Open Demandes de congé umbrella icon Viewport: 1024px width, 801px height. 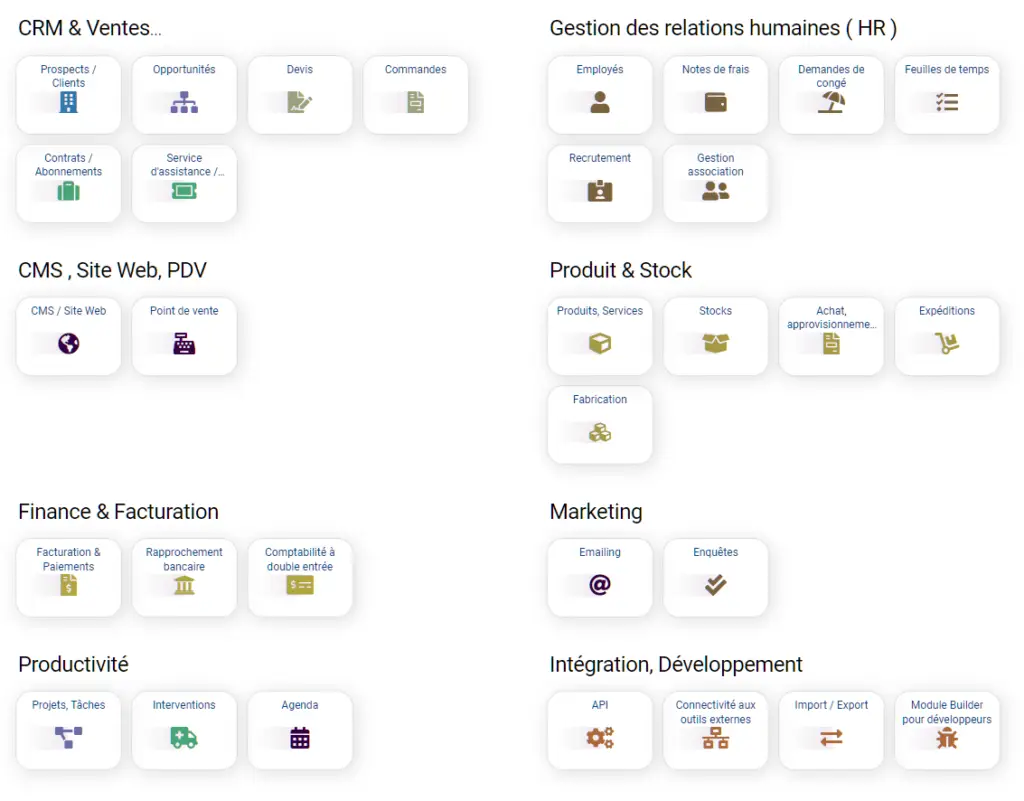pyautogui.click(x=831, y=102)
